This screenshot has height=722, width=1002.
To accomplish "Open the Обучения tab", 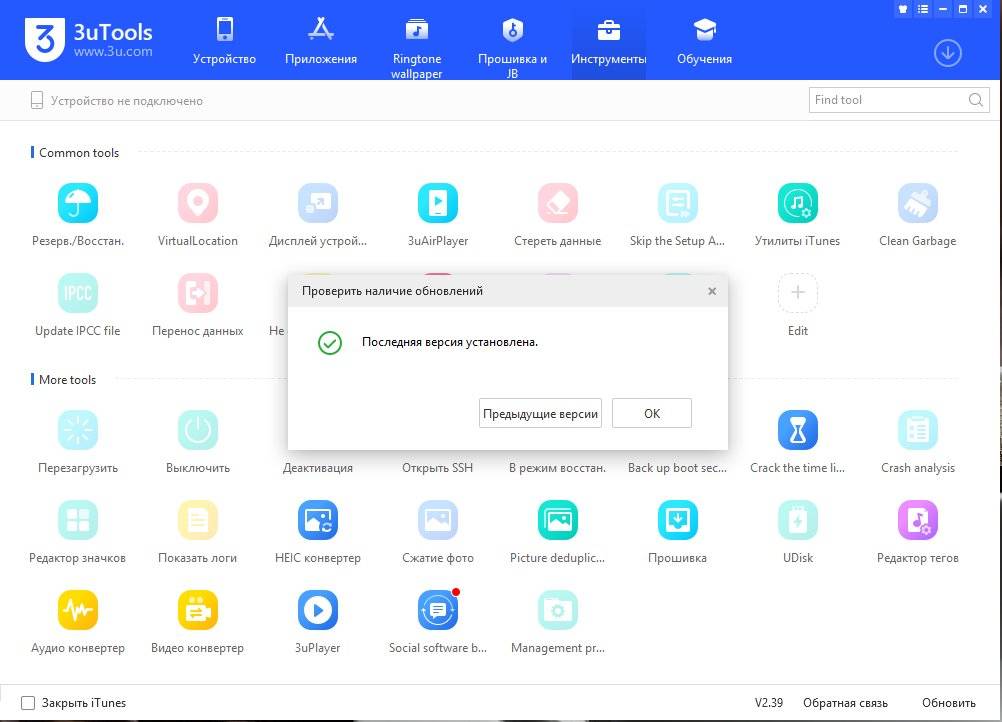I will [x=704, y=40].
